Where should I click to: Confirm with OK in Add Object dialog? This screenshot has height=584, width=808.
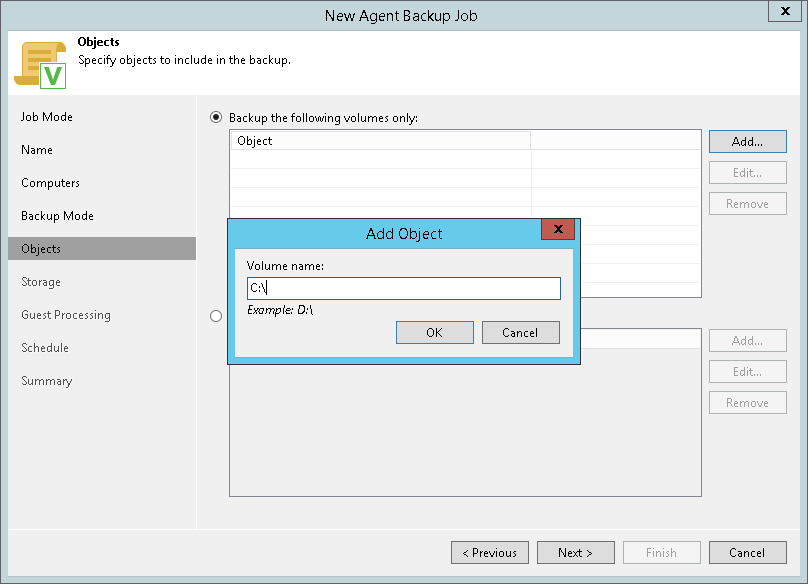(x=434, y=332)
